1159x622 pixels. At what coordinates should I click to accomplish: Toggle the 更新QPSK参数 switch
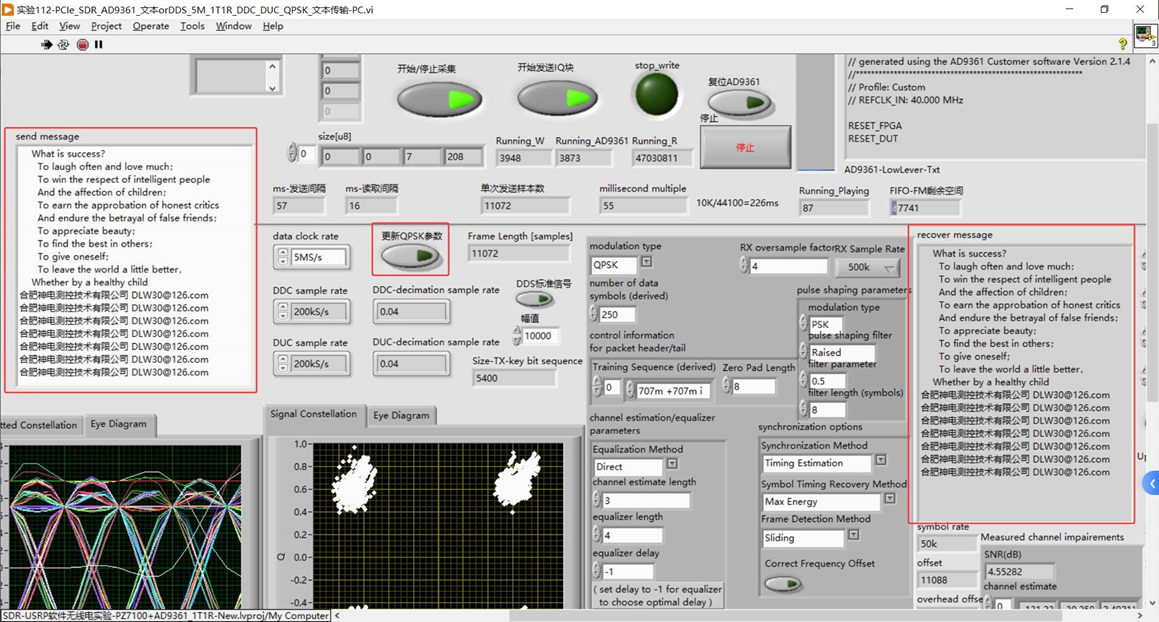pos(411,256)
